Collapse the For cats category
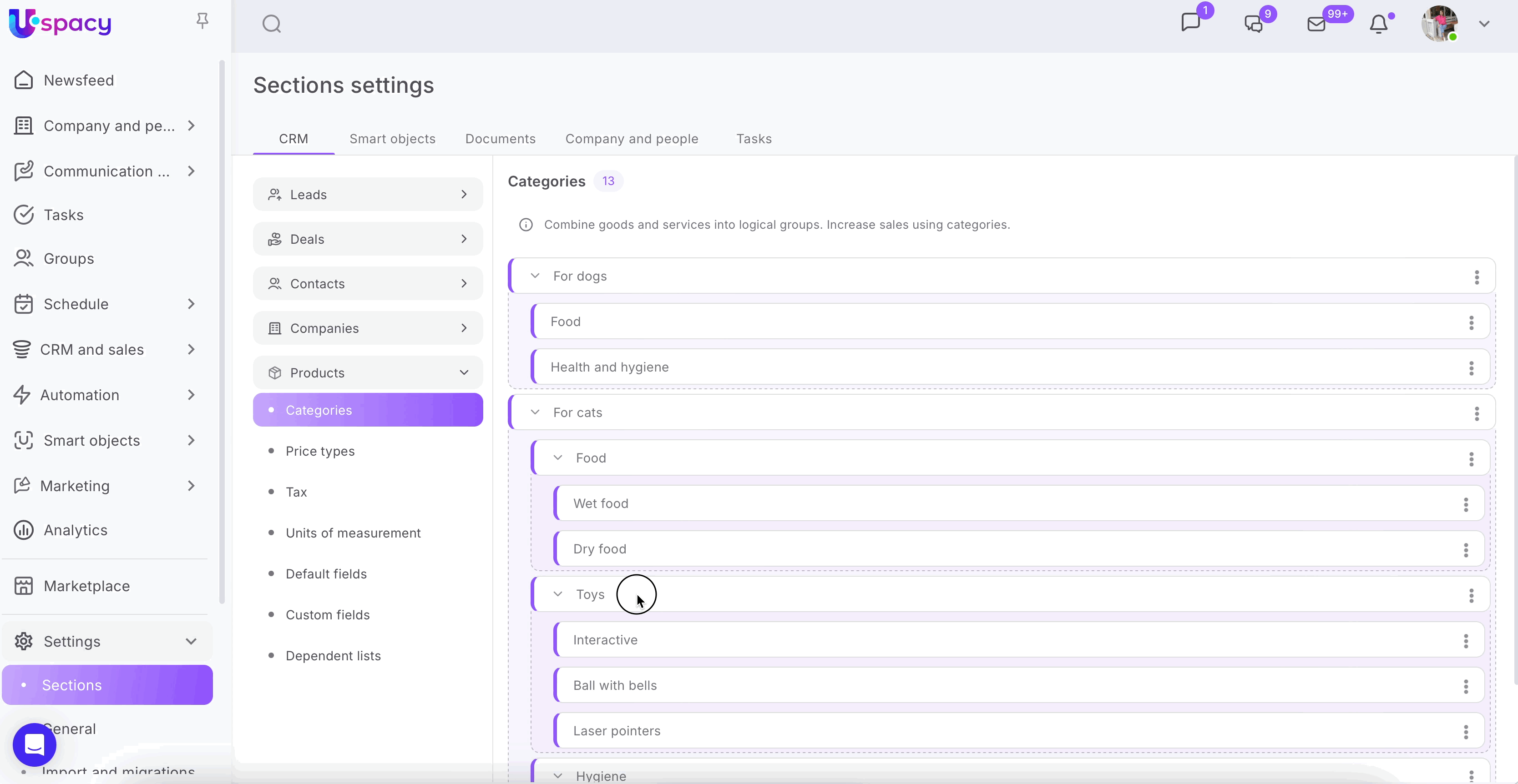The width and height of the screenshot is (1518, 784). pos(535,412)
